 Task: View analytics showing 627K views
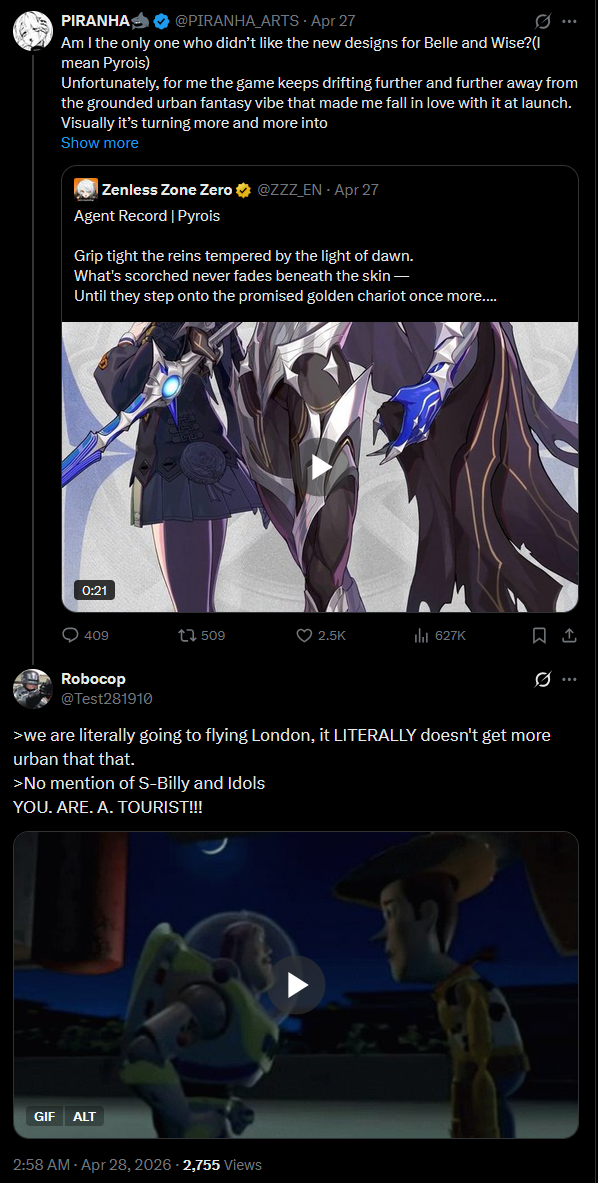click(x=440, y=635)
